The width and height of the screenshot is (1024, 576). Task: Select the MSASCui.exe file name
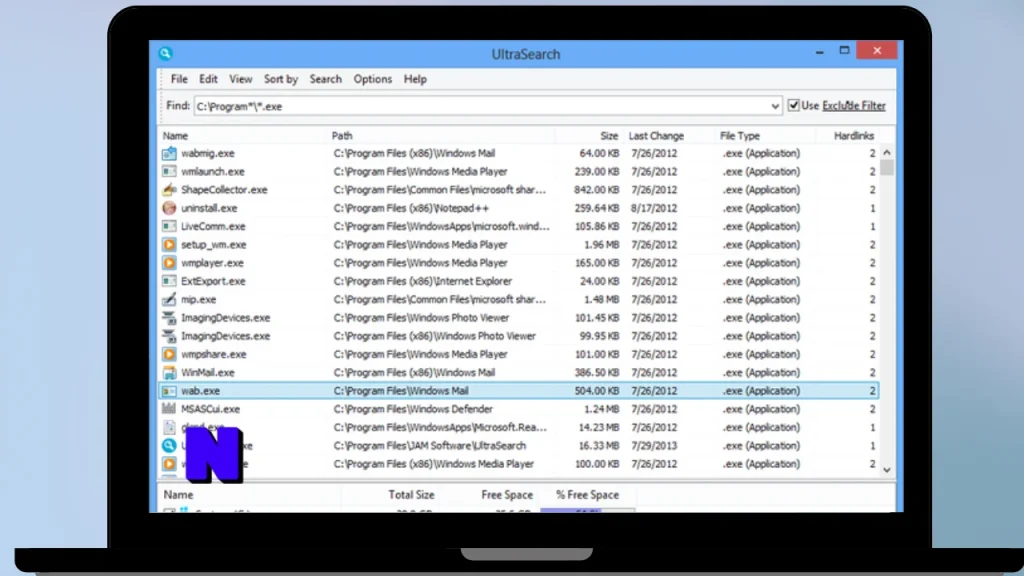(x=210, y=409)
